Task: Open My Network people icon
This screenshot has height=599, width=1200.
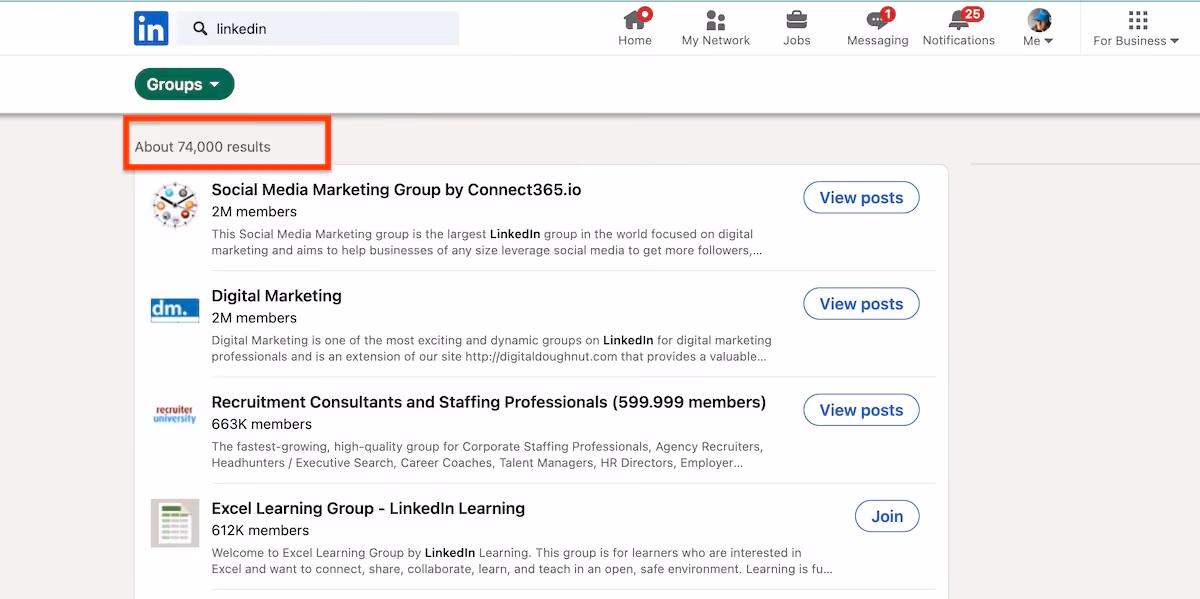Action: [x=716, y=20]
